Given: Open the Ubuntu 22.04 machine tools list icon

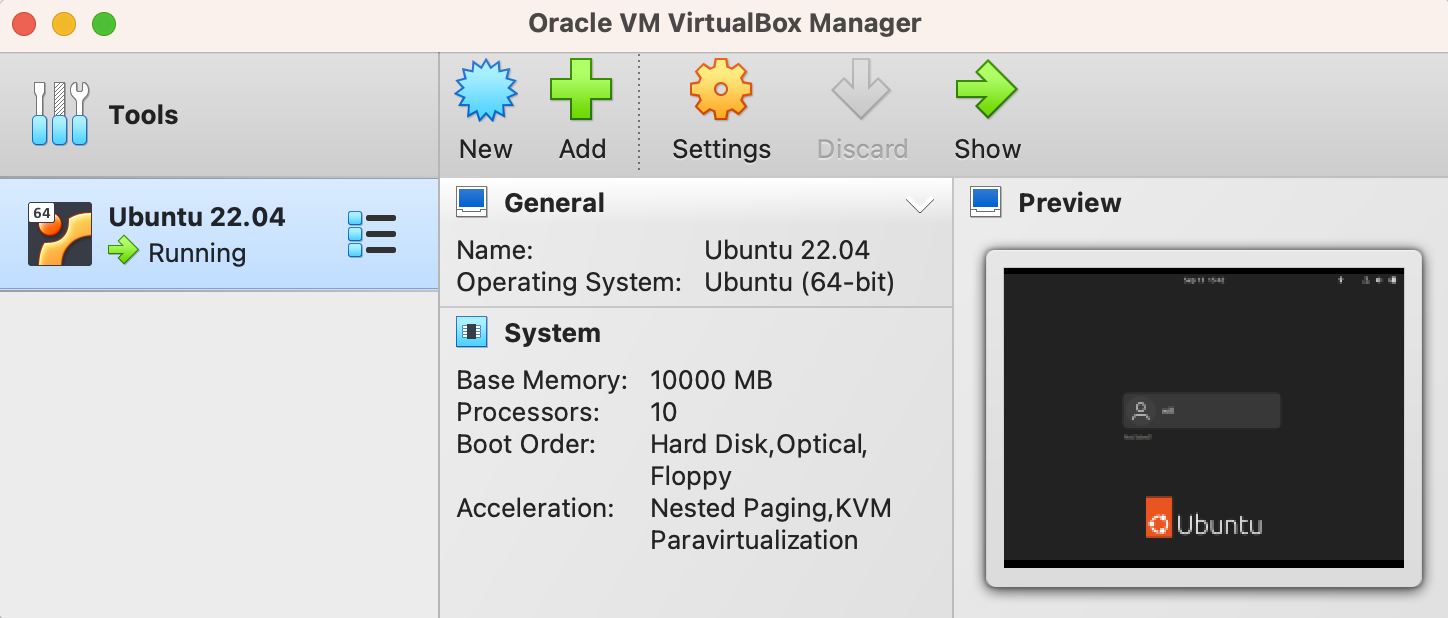Looking at the screenshot, I should click(x=372, y=235).
